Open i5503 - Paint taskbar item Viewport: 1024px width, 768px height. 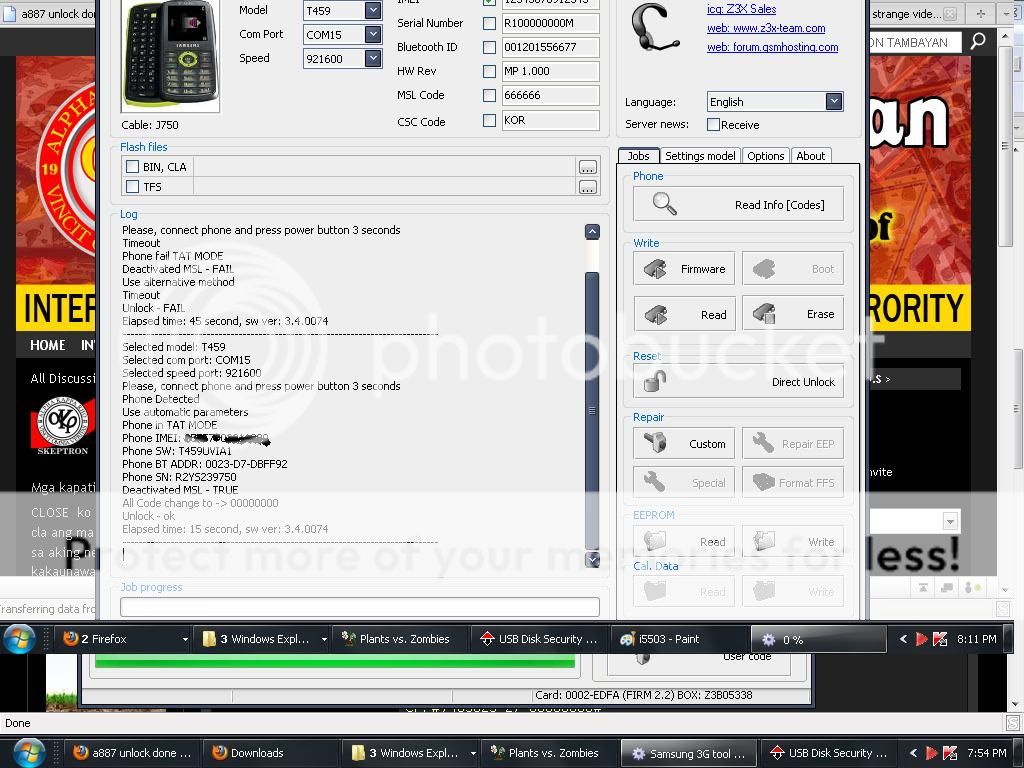(679, 639)
